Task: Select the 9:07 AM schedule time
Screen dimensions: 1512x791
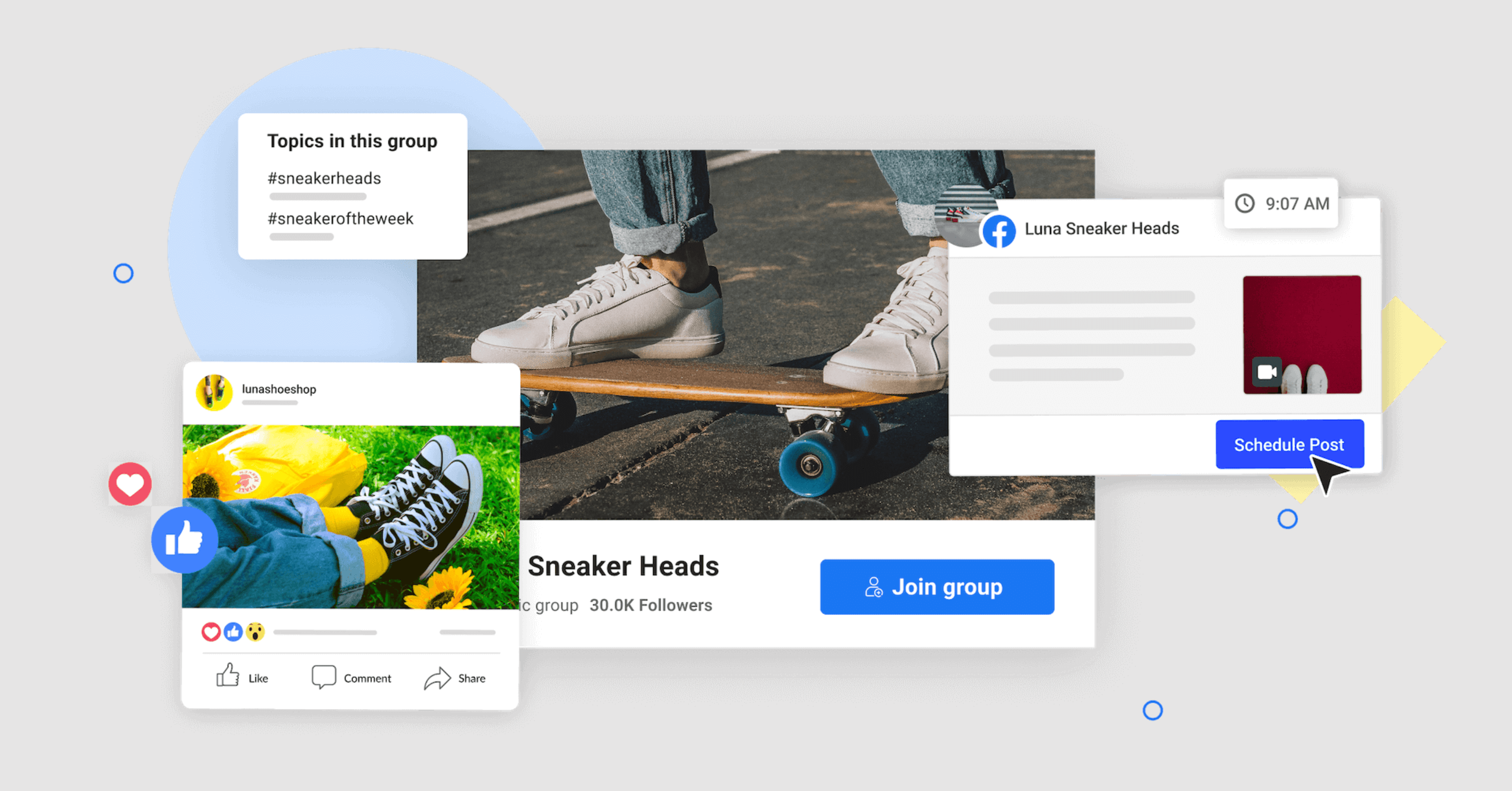Action: click(x=1297, y=203)
